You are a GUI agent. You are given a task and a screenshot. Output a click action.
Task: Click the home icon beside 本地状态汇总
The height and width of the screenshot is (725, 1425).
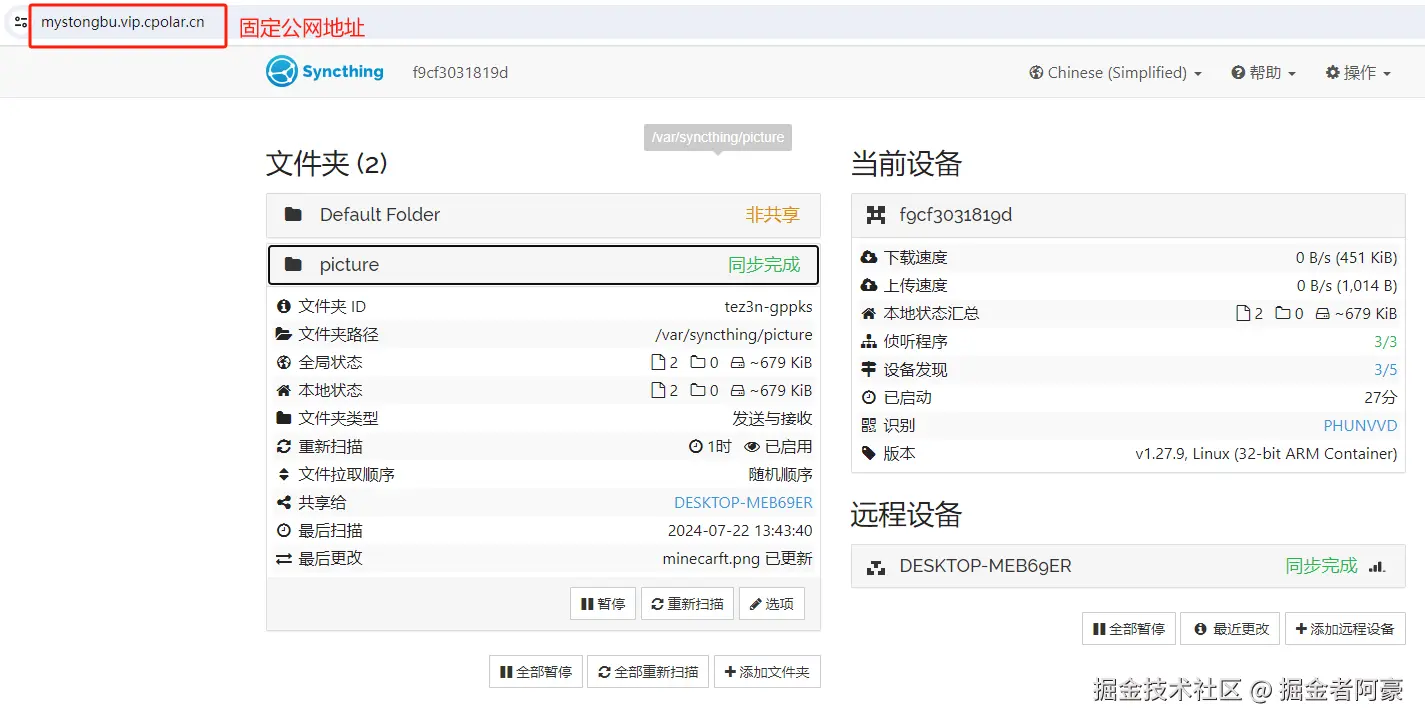tap(869, 313)
